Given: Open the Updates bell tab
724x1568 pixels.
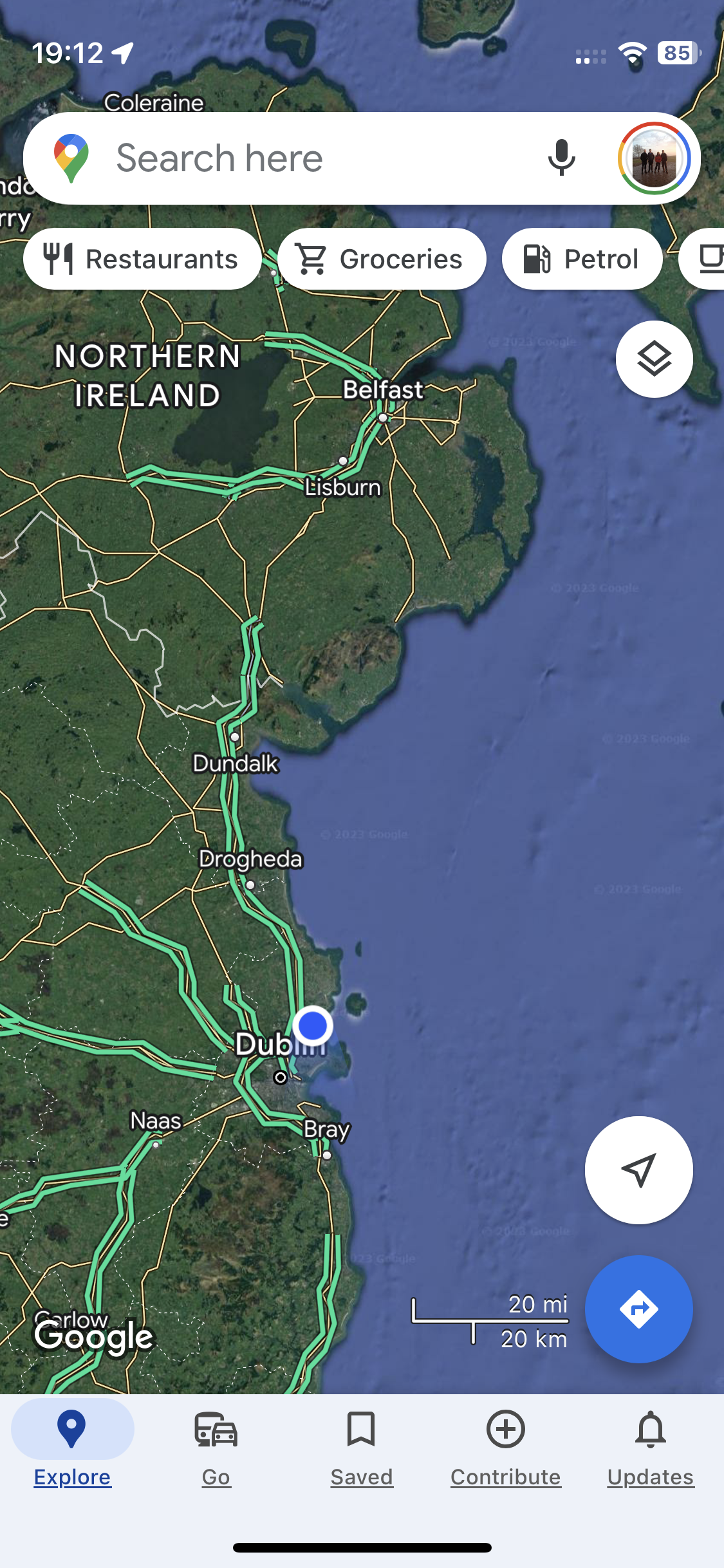Looking at the screenshot, I should coord(651,1448).
